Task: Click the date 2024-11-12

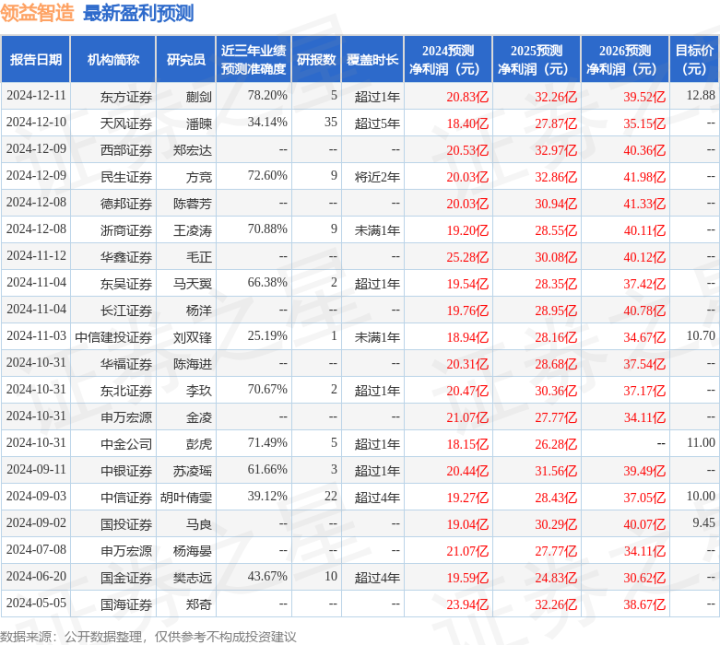Action: [x=36, y=256]
